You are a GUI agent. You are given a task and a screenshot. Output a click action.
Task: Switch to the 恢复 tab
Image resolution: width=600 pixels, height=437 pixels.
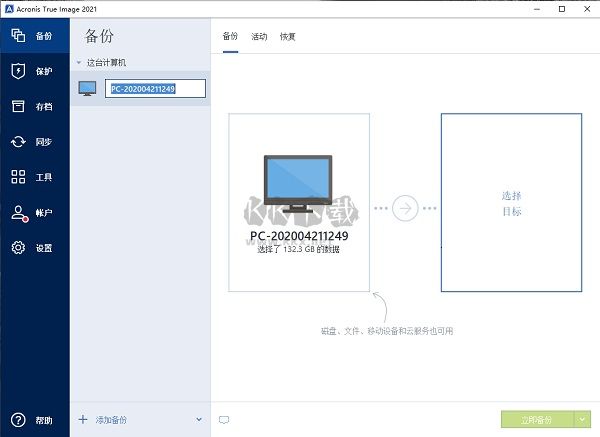click(287, 37)
